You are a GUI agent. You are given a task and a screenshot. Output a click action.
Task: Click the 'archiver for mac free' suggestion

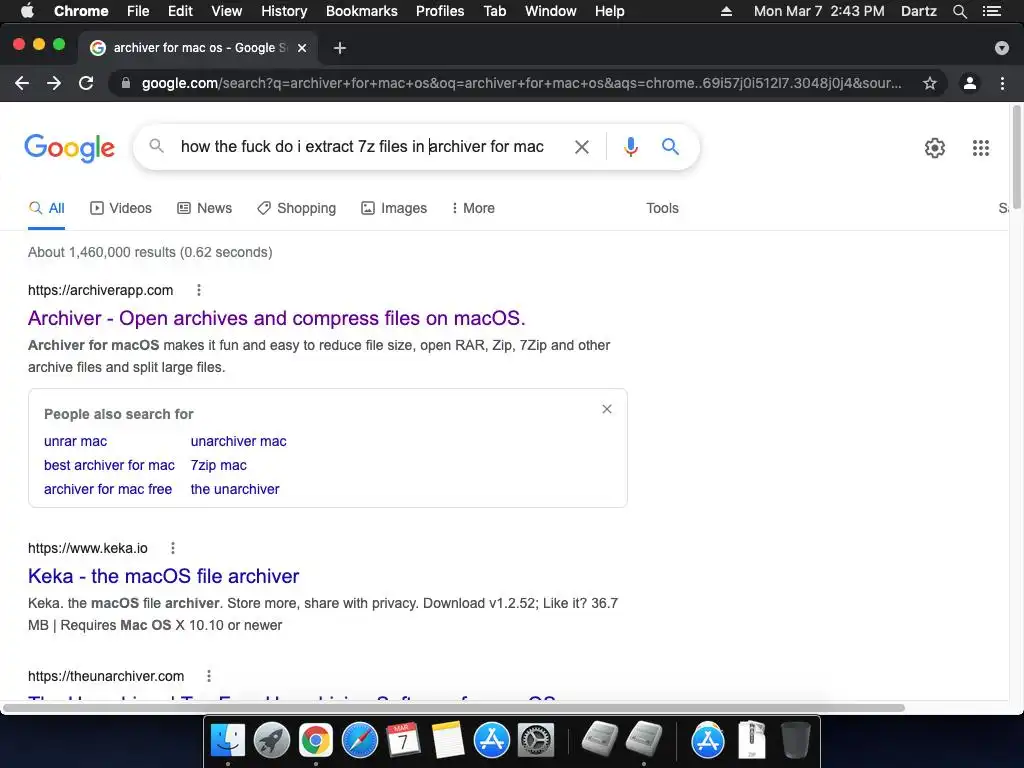click(x=108, y=489)
